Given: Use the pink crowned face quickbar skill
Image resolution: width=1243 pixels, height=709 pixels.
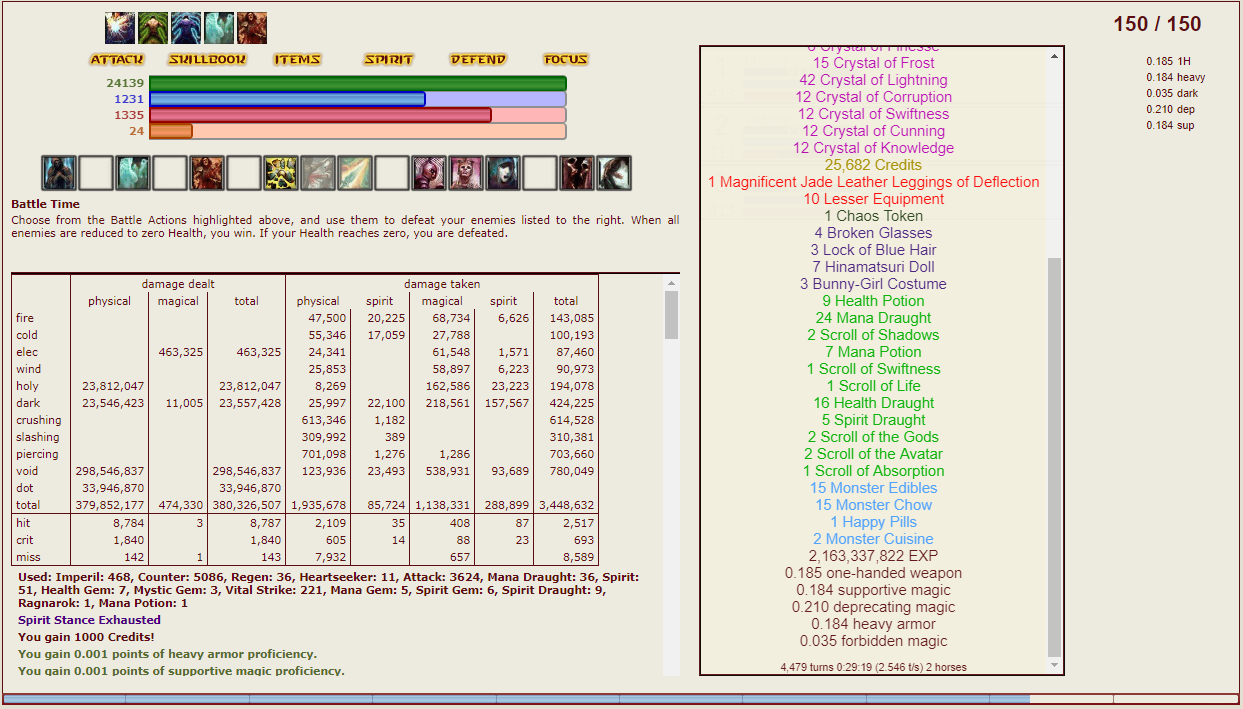Looking at the screenshot, I should tap(466, 173).
